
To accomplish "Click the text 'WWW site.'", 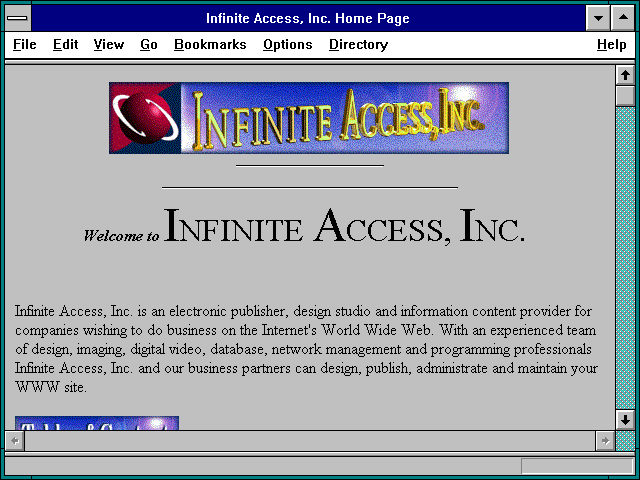I will 51,387.
